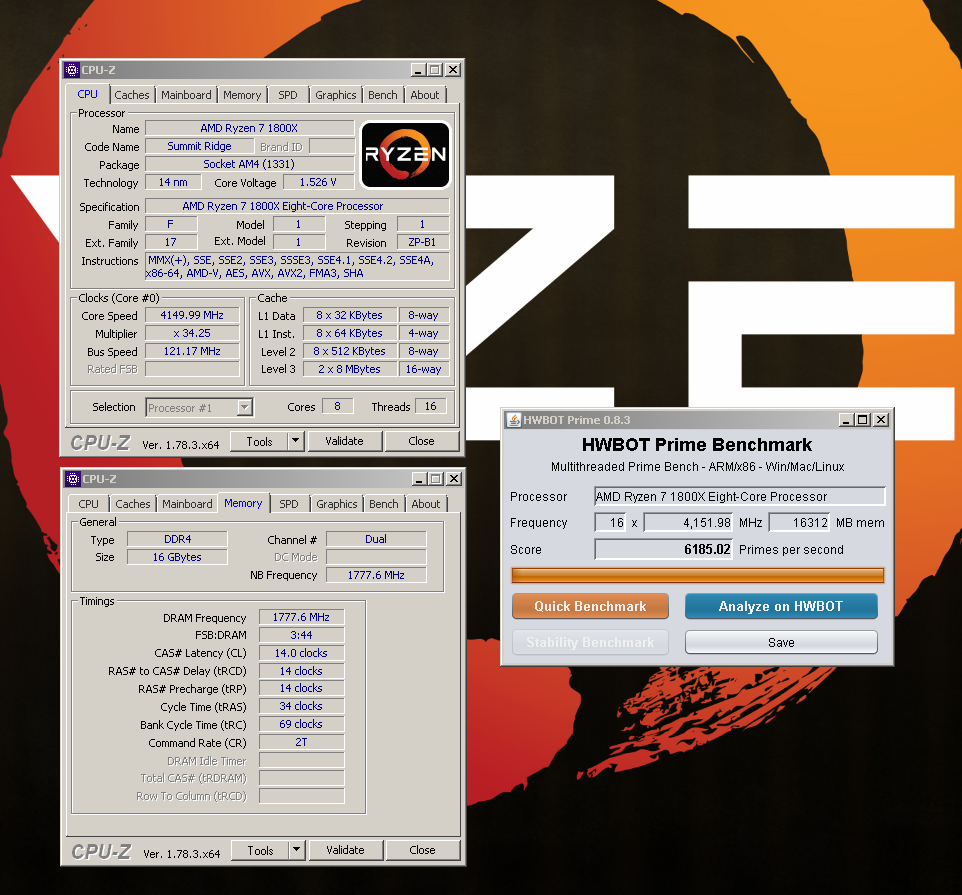The height and width of the screenshot is (895, 962).
Task: Click Validate in top CPU-Z window
Action: 345,441
